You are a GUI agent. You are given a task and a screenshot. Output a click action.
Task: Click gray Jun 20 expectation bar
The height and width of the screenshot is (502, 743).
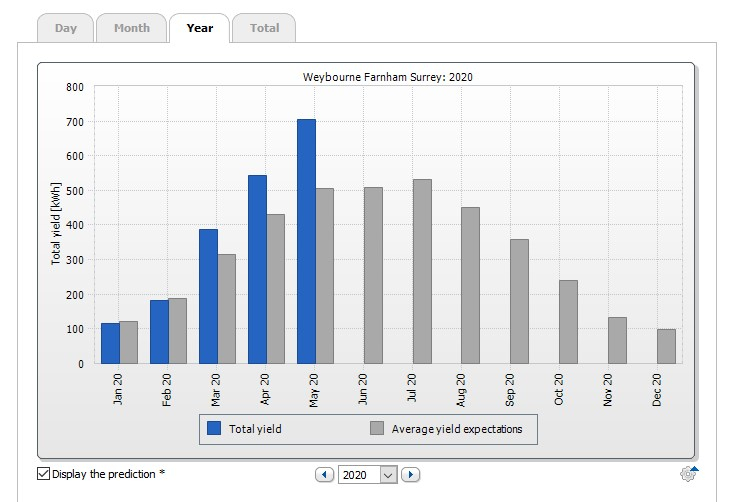[x=373, y=276]
